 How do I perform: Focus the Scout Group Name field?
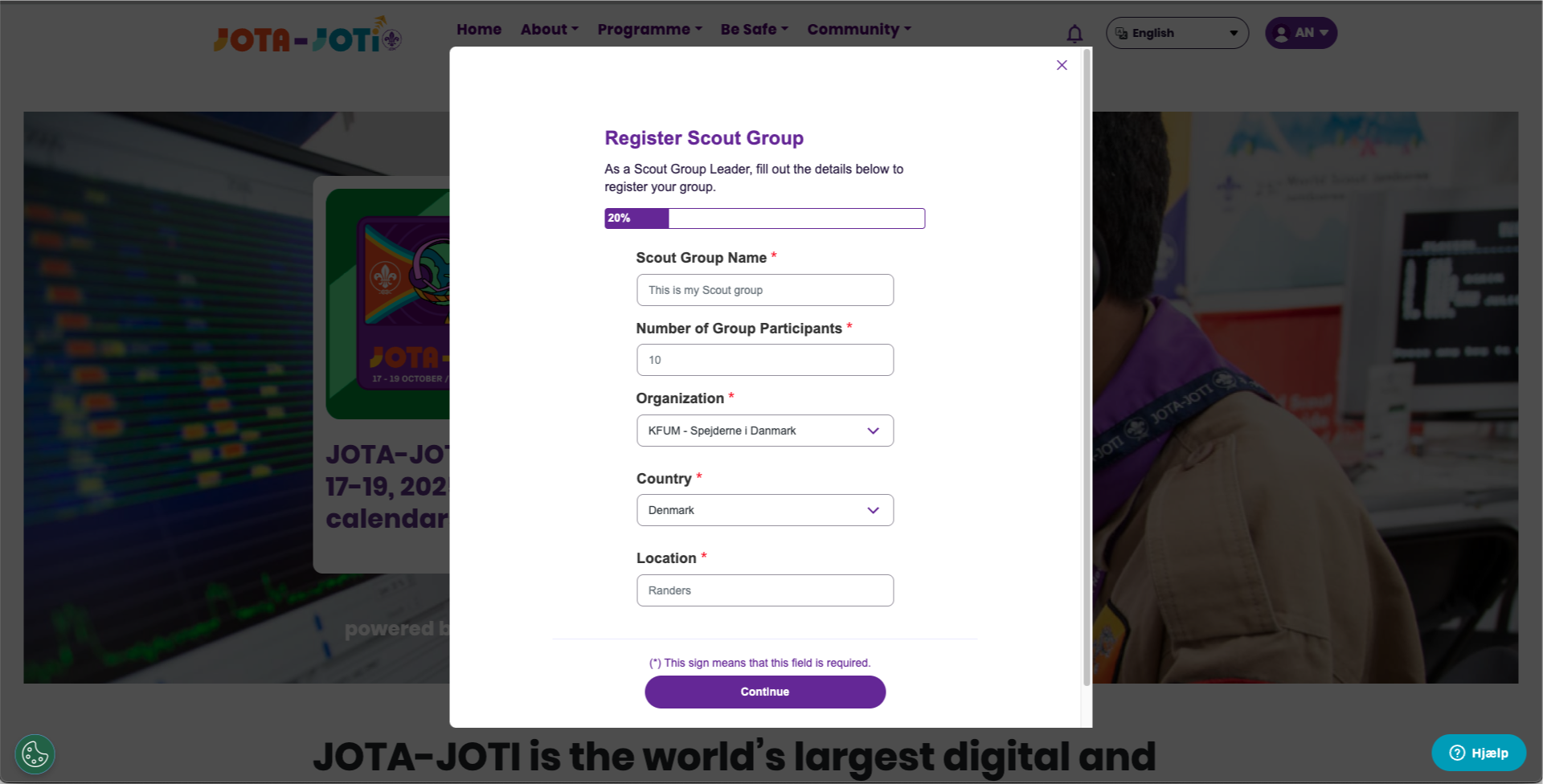(765, 290)
